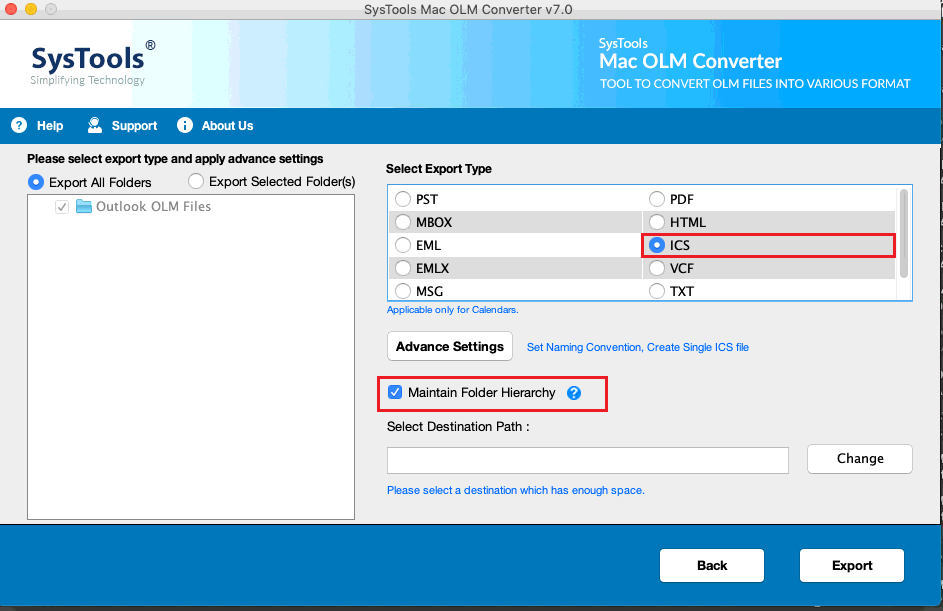Click inside the destination path field
943x611 pixels.
click(587, 460)
